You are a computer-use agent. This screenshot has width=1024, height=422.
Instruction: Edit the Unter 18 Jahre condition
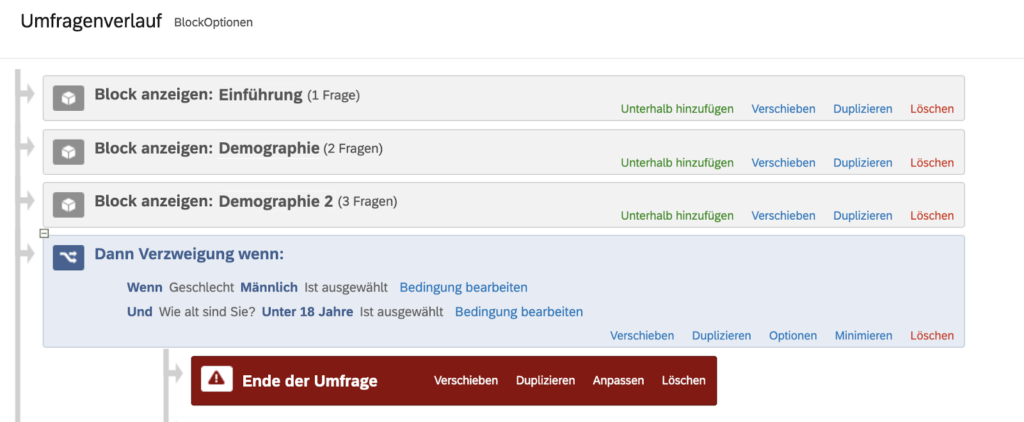pos(519,312)
